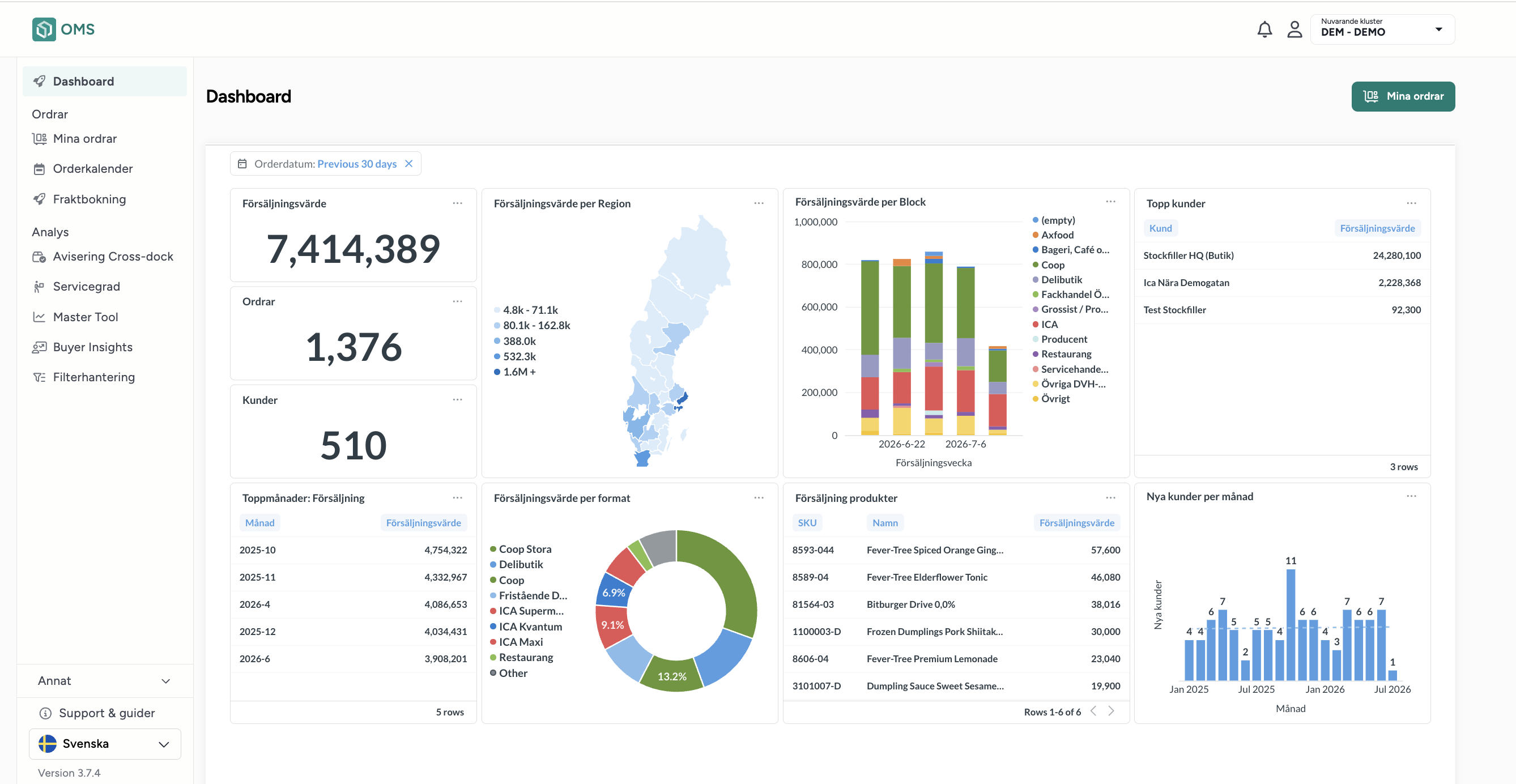Open Support & guider link

pos(107,713)
